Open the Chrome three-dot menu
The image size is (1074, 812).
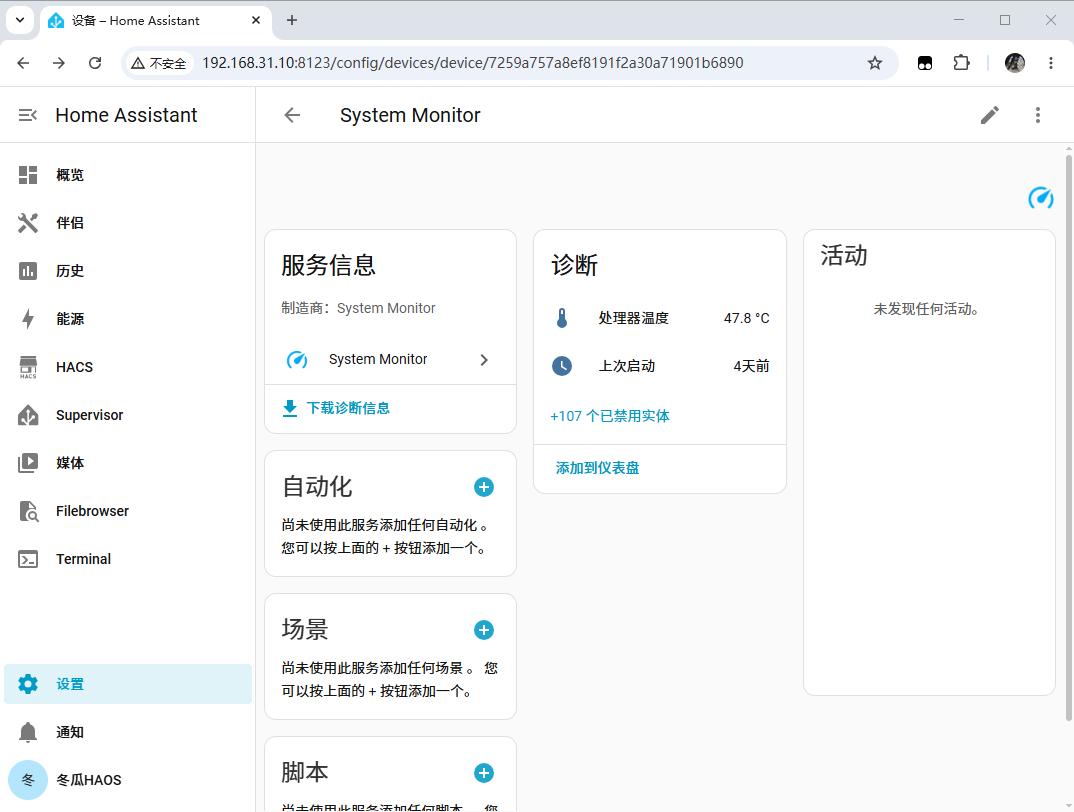coord(1051,63)
